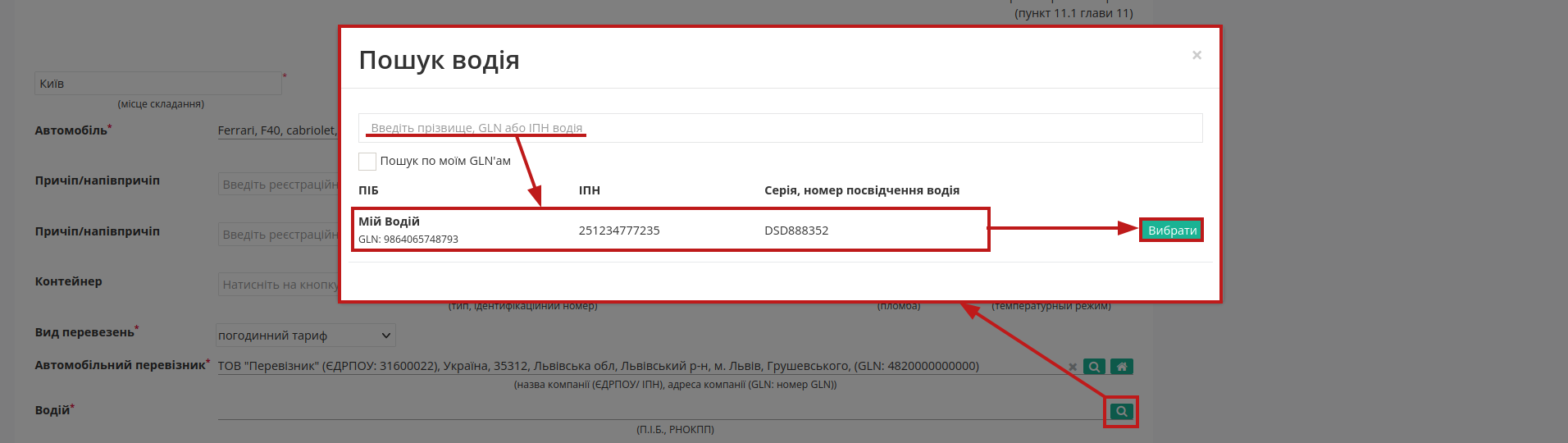This screenshot has height=443, width=1568.
Task: Enable the Пошук по моїм GLN'ам checkbox
Action: 367,161
